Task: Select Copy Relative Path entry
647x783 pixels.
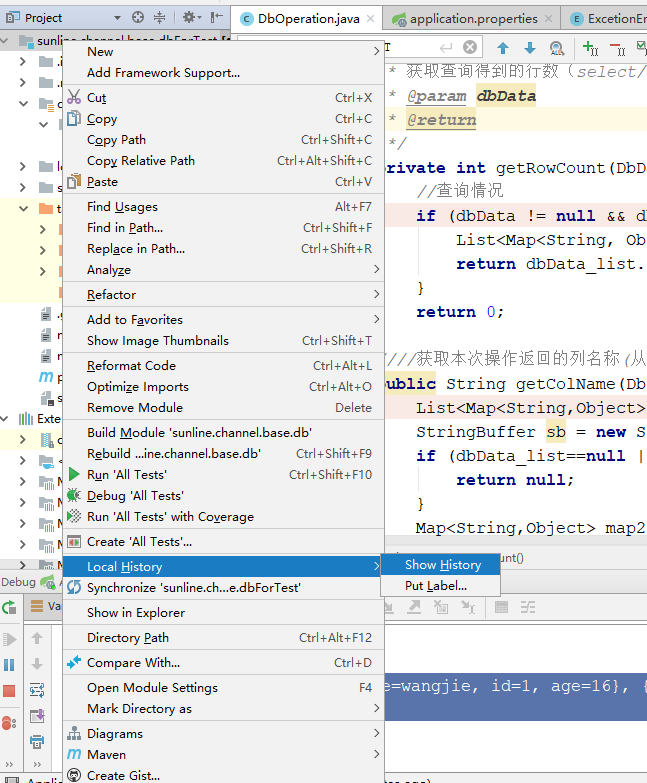Action: 224,160
